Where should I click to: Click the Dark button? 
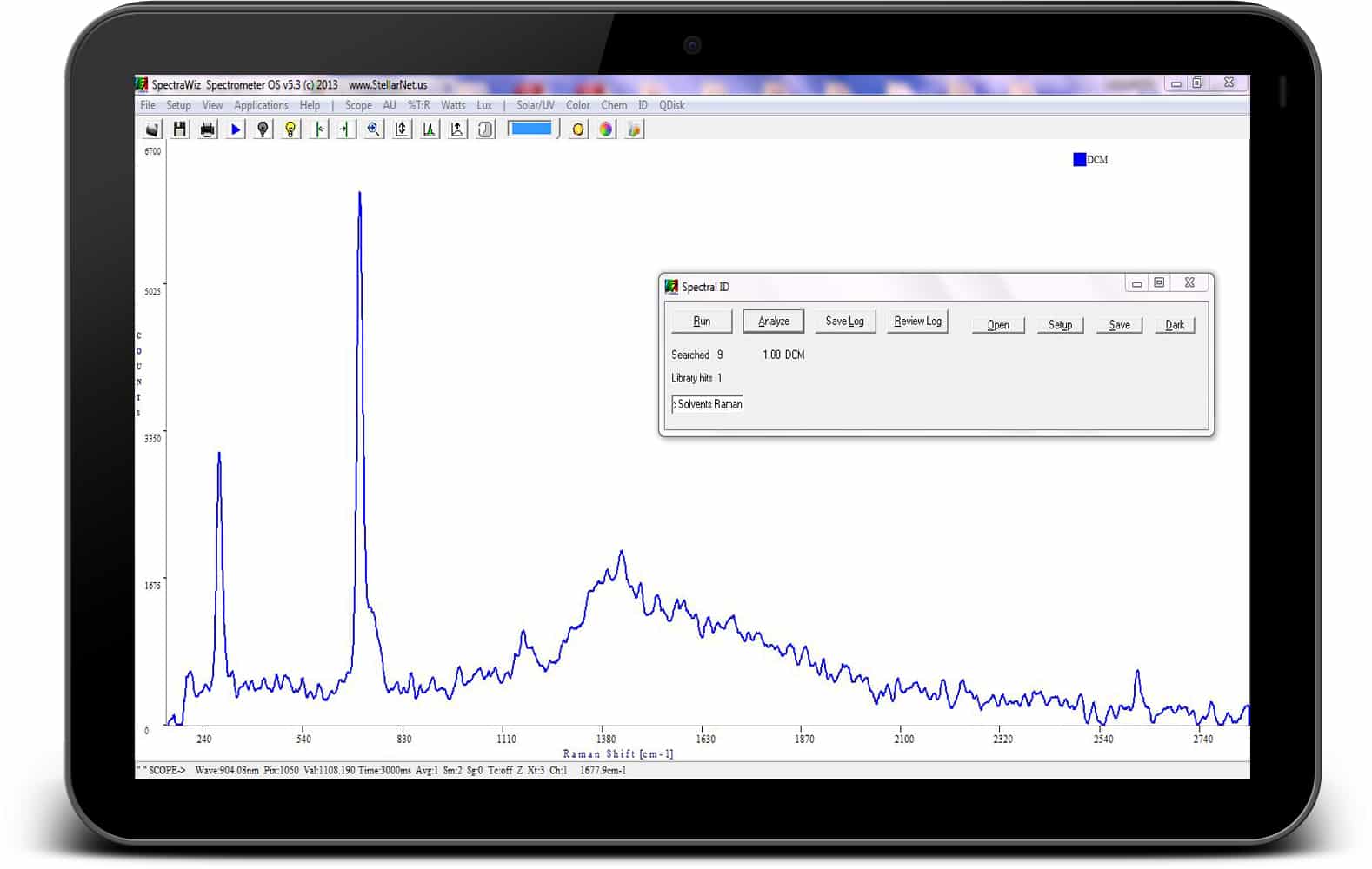click(x=1175, y=325)
